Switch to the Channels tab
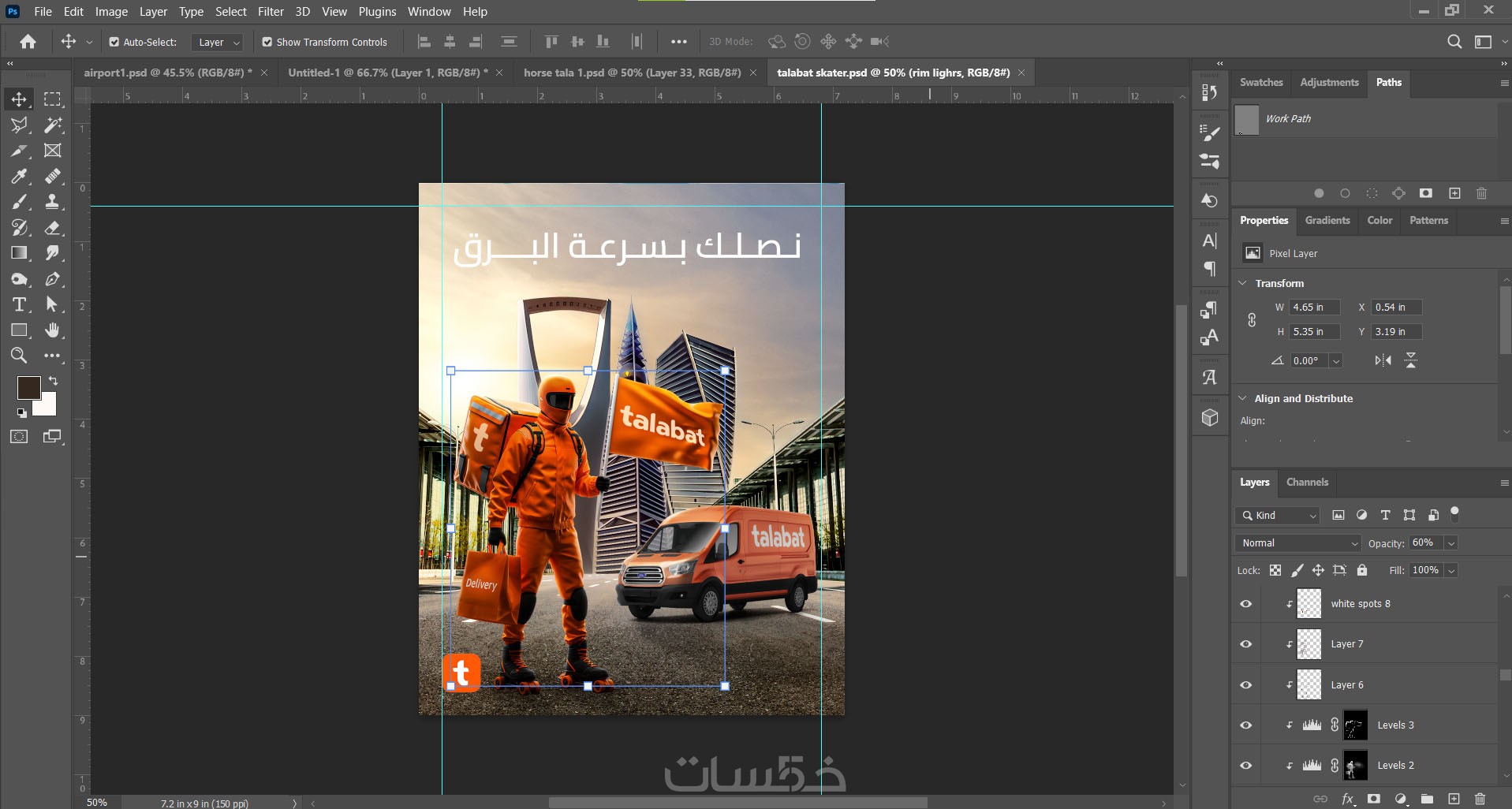 (x=1307, y=482)
